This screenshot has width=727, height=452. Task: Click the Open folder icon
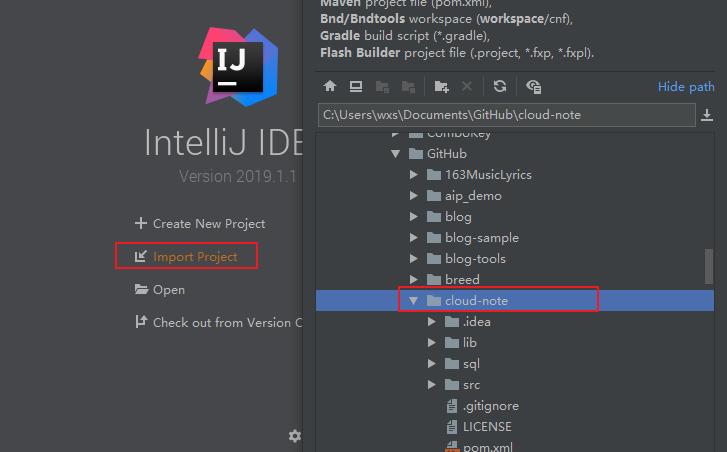(141, 289)
